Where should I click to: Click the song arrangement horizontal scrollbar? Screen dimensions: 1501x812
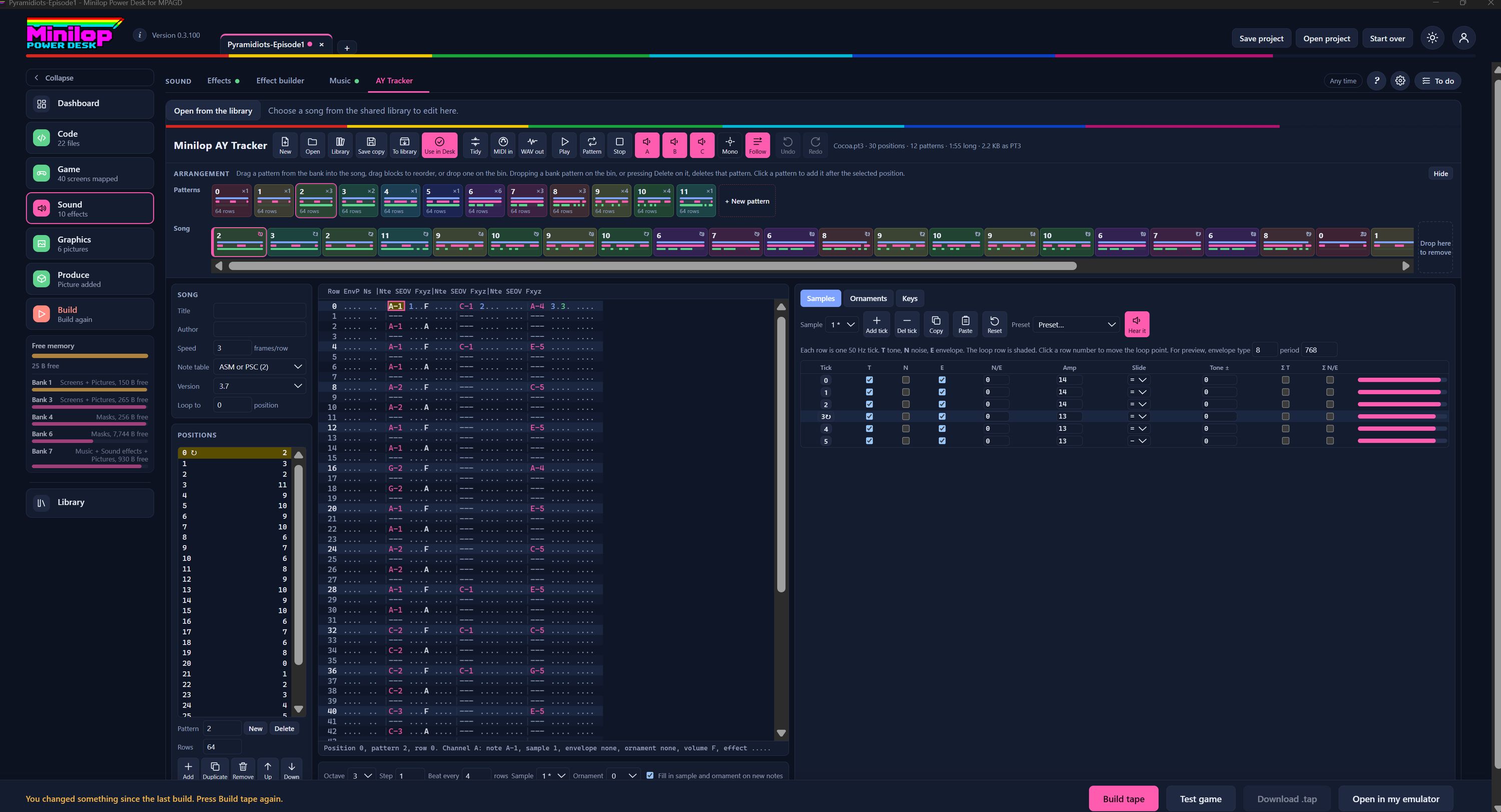(x=652, y=266)
